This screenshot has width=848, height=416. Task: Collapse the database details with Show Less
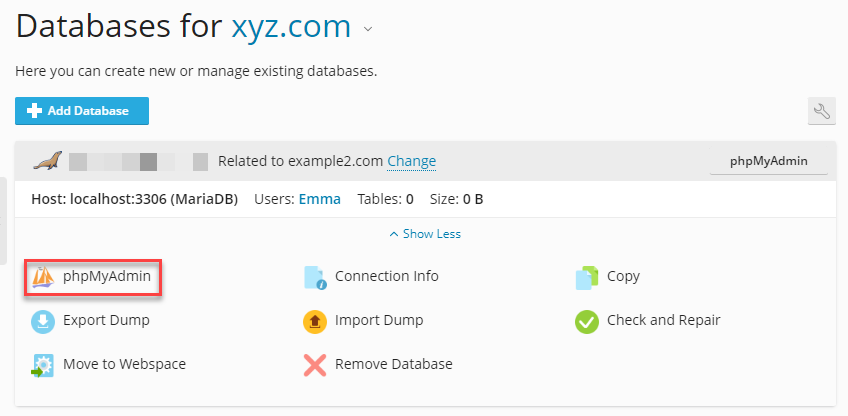click(425, 234)
